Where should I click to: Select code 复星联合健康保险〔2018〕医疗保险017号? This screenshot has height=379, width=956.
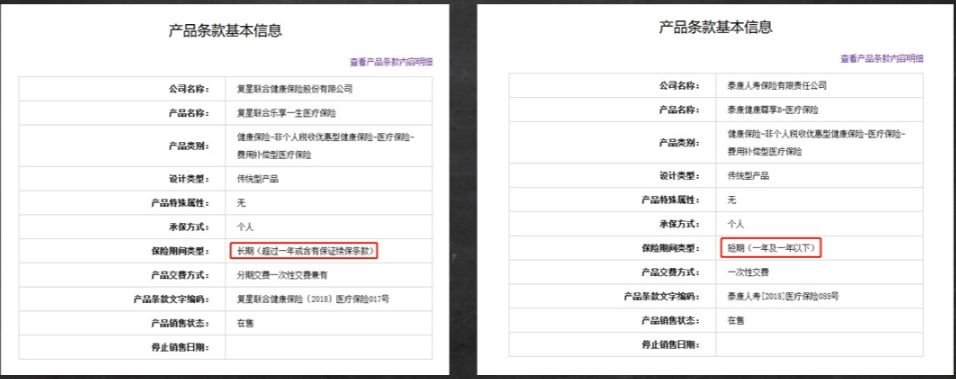[313, 299]
